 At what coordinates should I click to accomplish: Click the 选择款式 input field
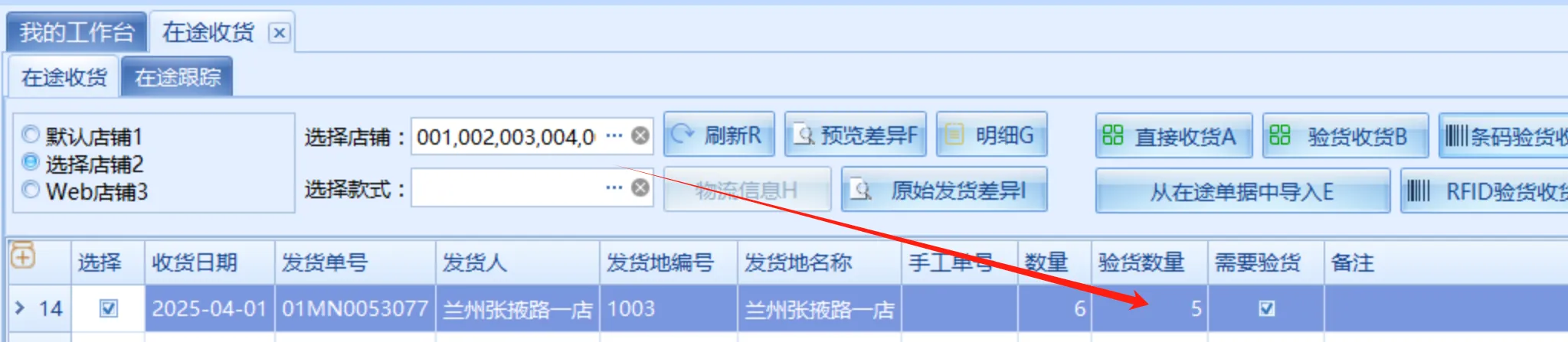(x=507, y=188)
